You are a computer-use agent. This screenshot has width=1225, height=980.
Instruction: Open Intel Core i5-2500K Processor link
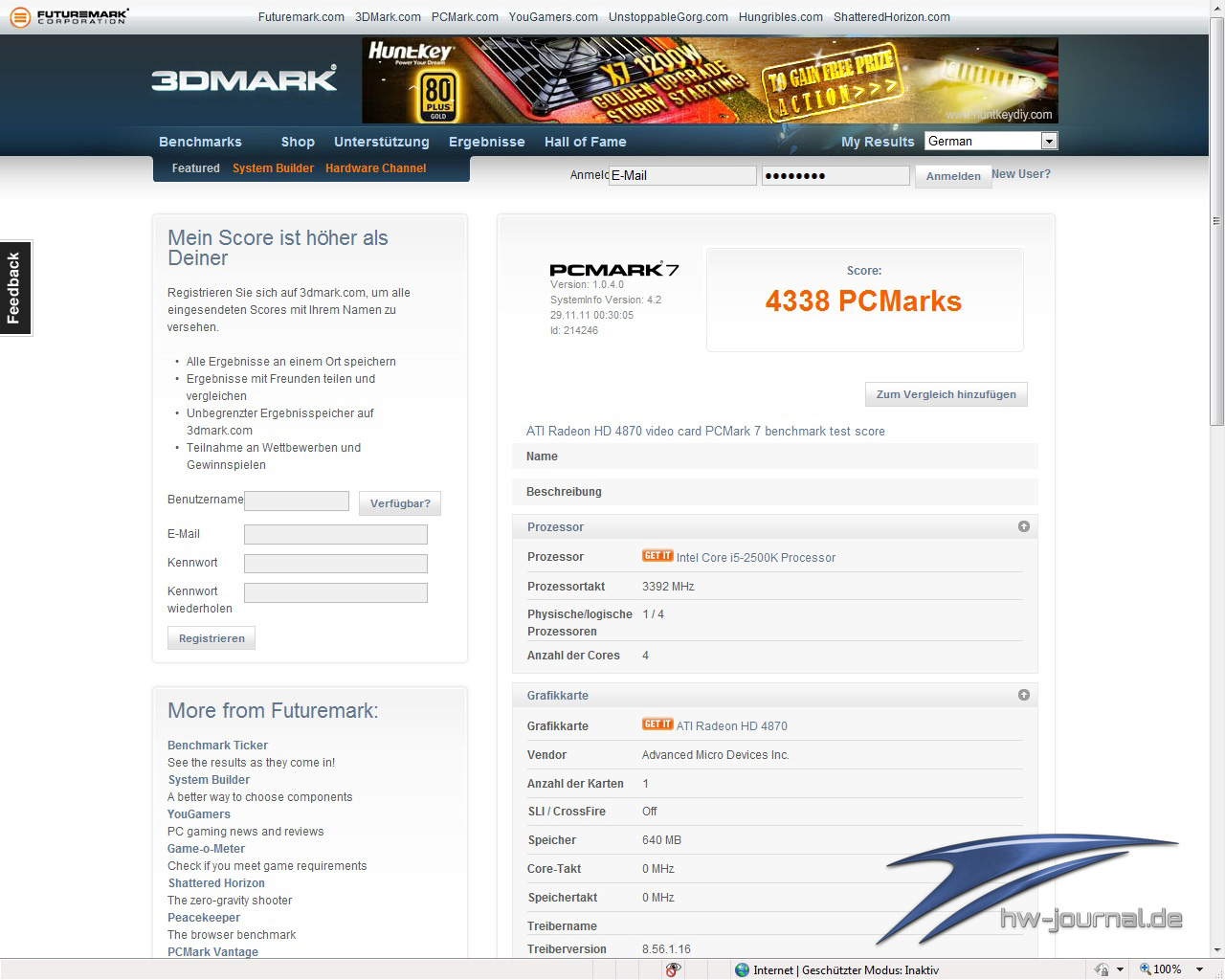point(756,558)
